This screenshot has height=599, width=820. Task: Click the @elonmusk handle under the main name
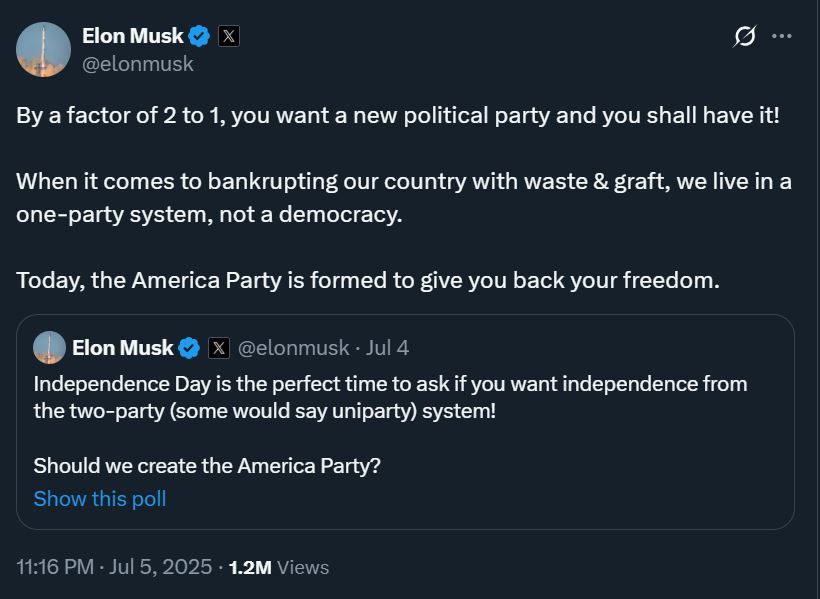click(138, 64)
